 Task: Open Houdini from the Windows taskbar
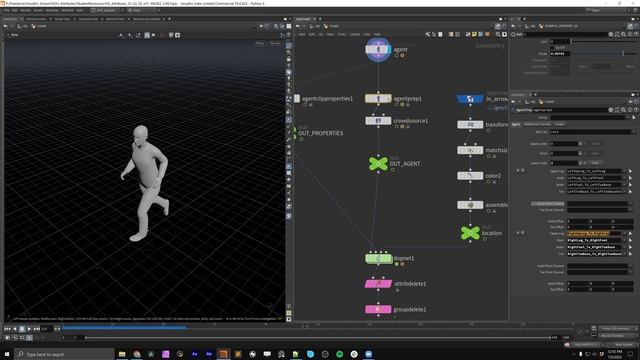pos(223,354)
